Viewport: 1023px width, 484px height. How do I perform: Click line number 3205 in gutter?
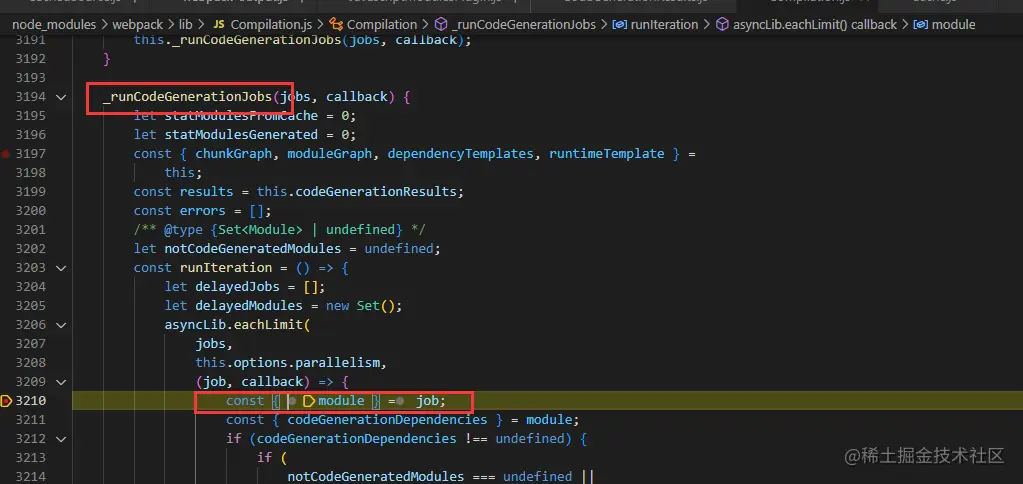click(x=31, y=305)
